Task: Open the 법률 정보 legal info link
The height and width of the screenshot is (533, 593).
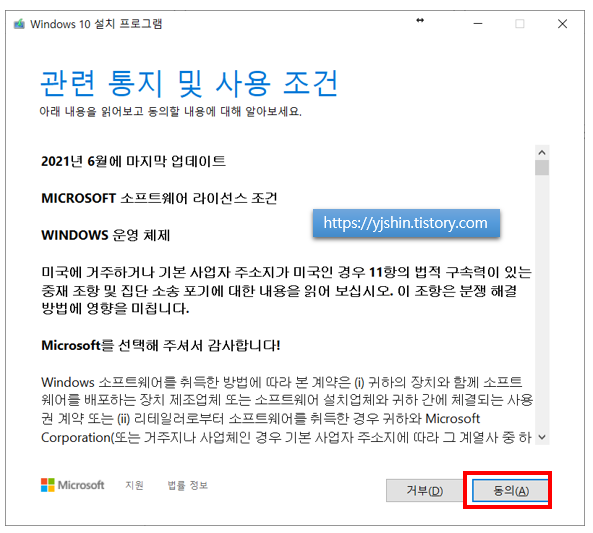Action: tap(188, 485)
